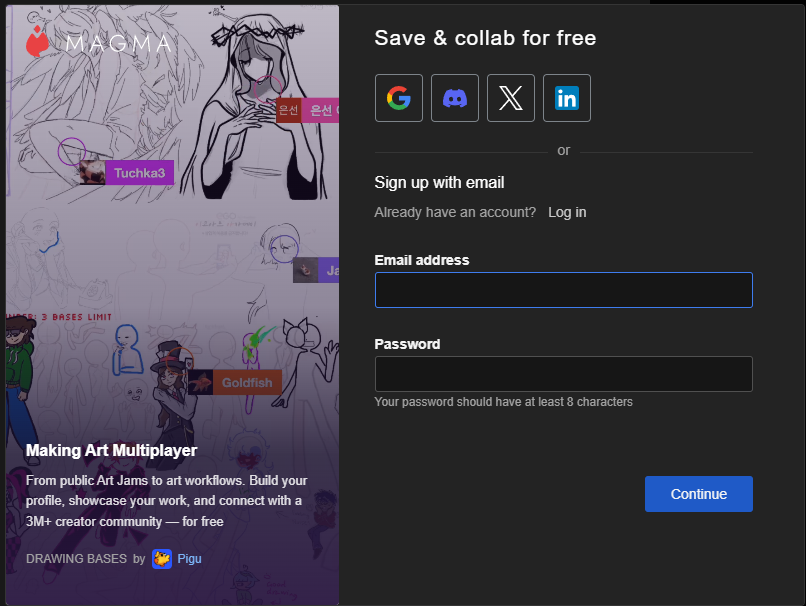Image resolution: width=806 pixels, height=606 pixels.
Task: Focus the Email address field
Action: 564,290
